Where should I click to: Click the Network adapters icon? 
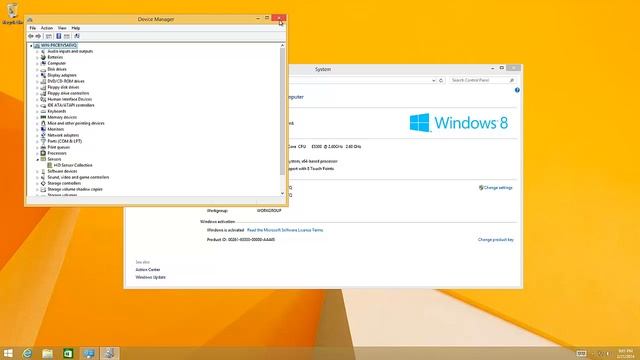[x=43, y=135]
